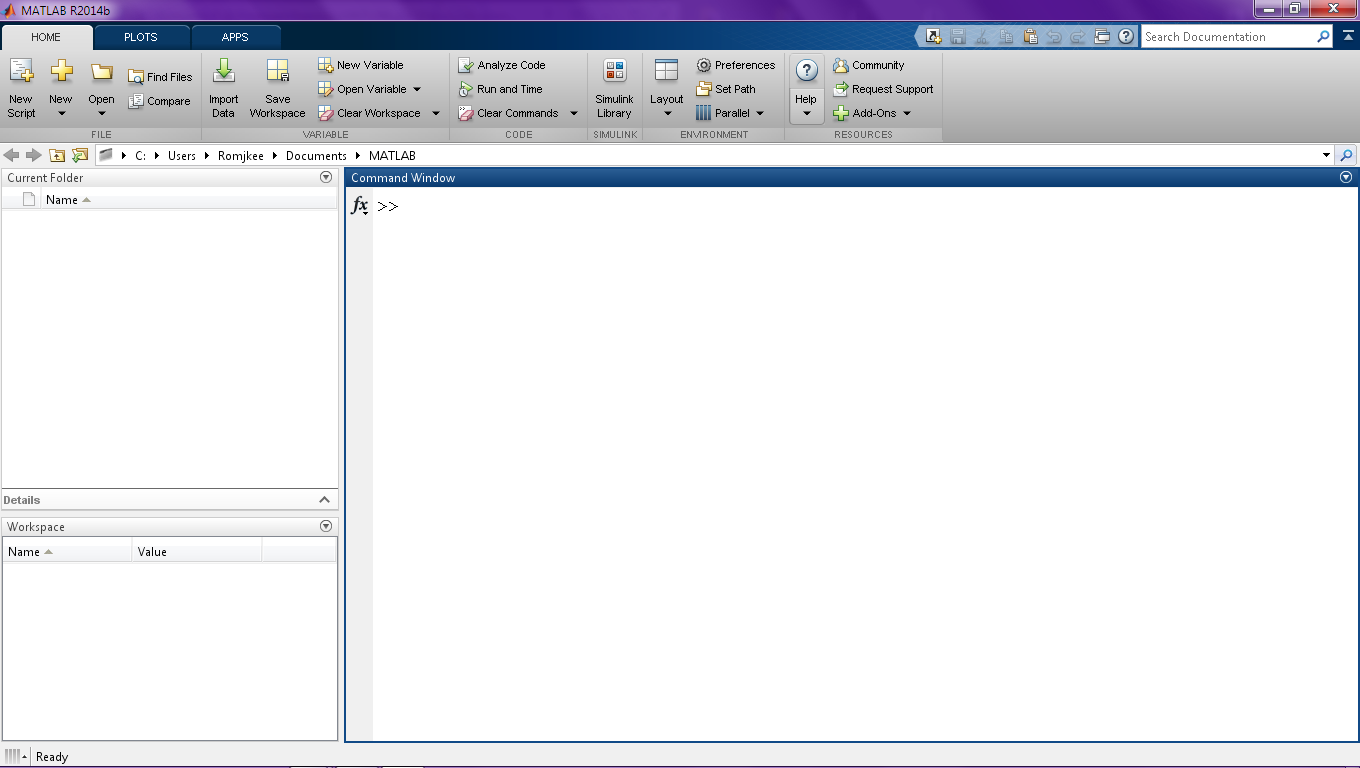Click the Layout icon
The height and width of the screenshot is (768, 1360).
pos(666,70)
